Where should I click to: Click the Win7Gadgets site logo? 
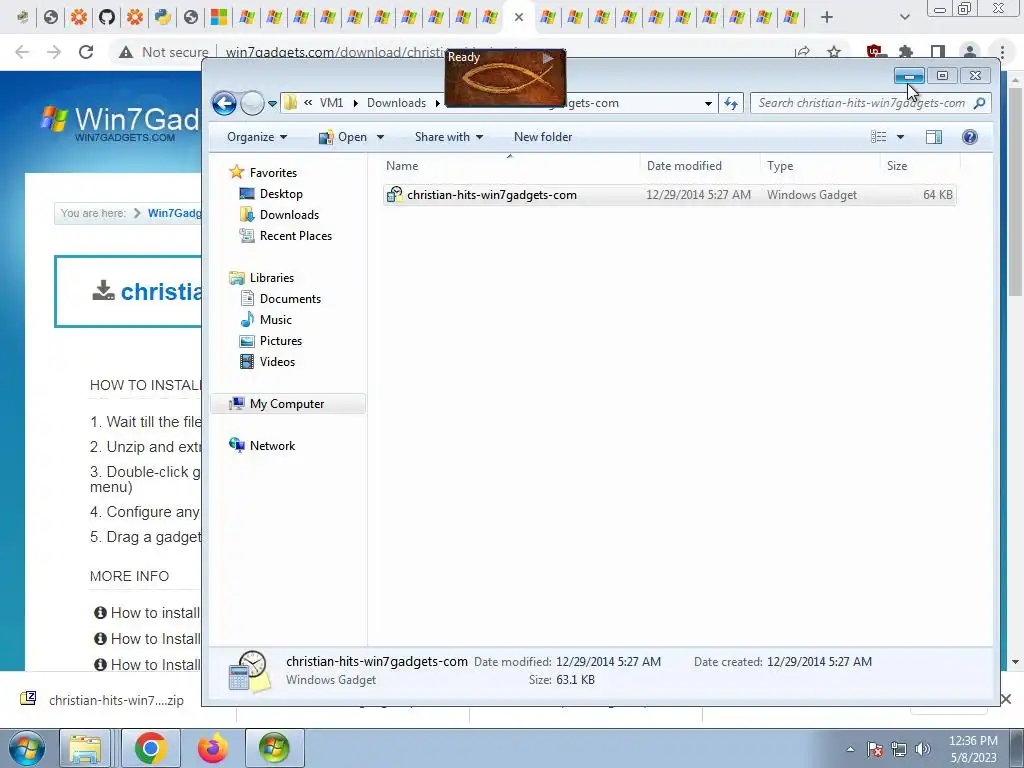pyautogui.click(x=120, y=122)
